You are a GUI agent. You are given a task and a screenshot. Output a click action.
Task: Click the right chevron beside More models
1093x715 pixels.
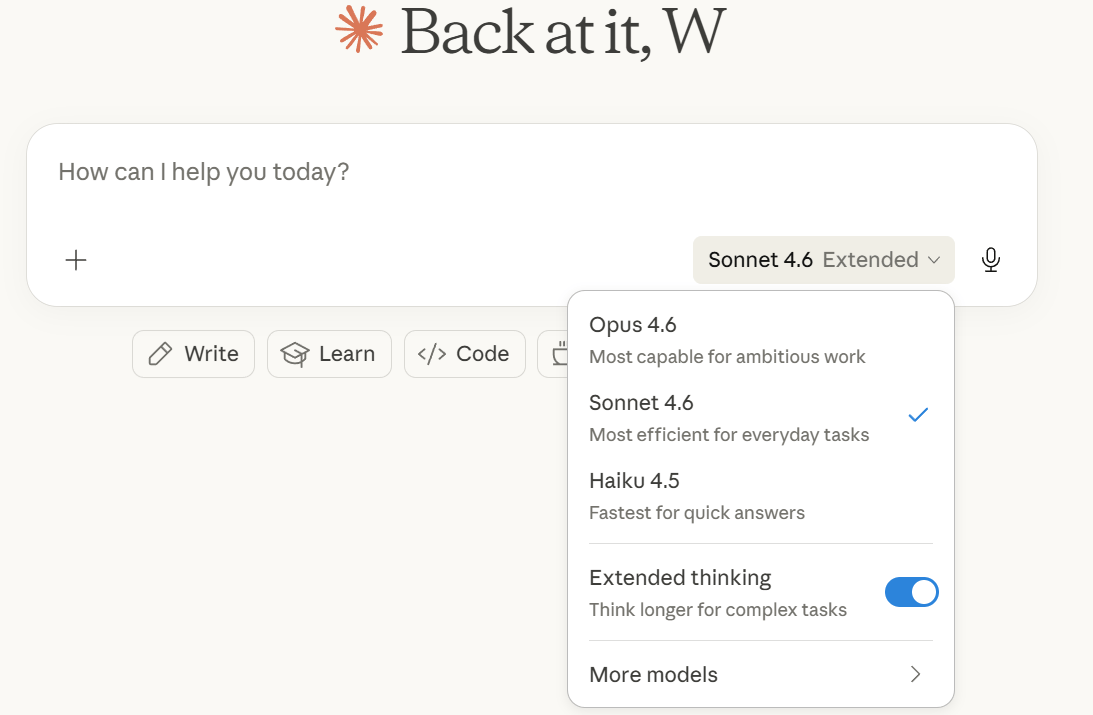pos(915,674)
